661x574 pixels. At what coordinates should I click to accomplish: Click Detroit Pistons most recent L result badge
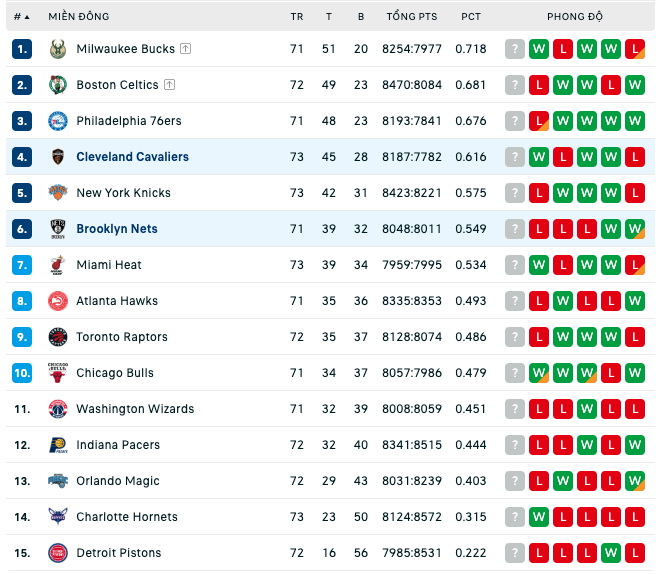(x=635, y=553)
